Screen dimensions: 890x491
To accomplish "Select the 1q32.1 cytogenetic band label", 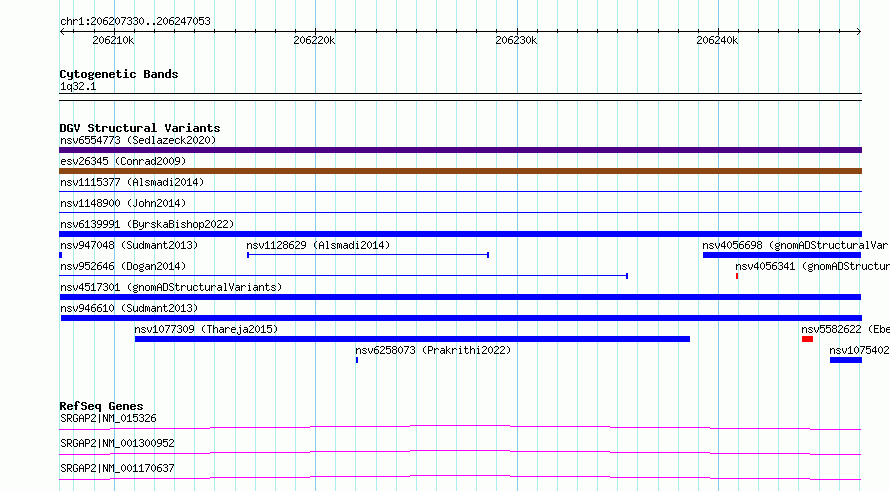I will [78, 86].
